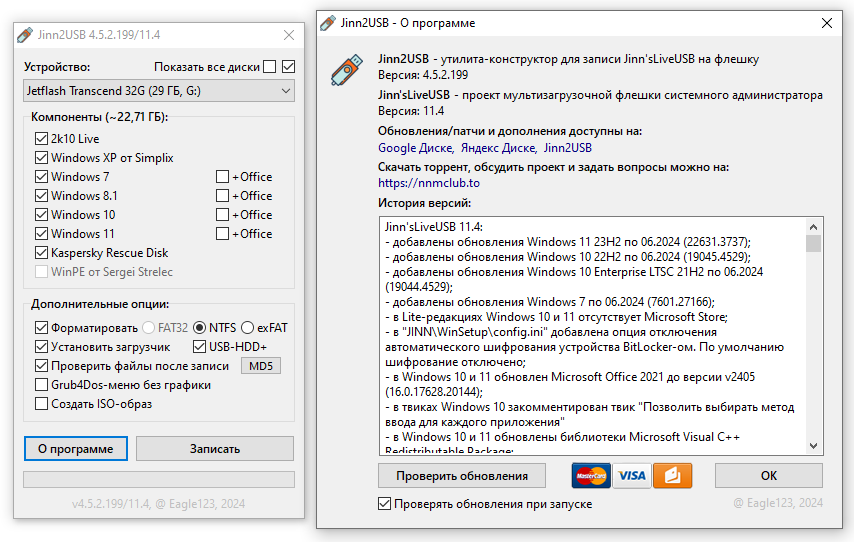Click the О программе button
Viewport: 854px width, 542px height.
tap(76, 449)
